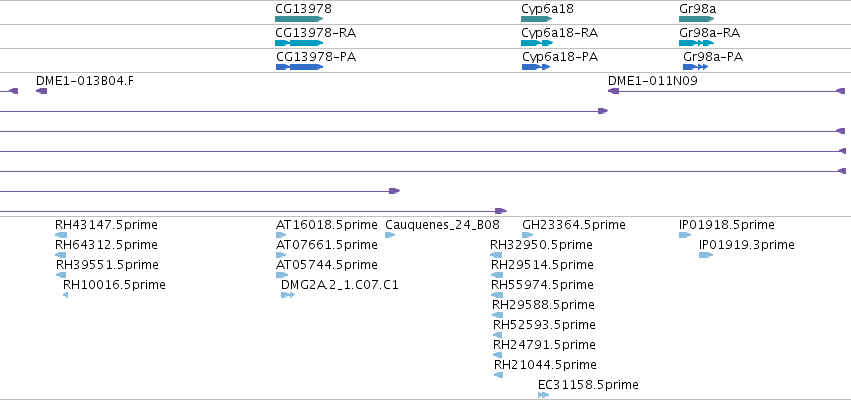
Task: Click the AT07661.5prime EST glyph
Action: 281,255
